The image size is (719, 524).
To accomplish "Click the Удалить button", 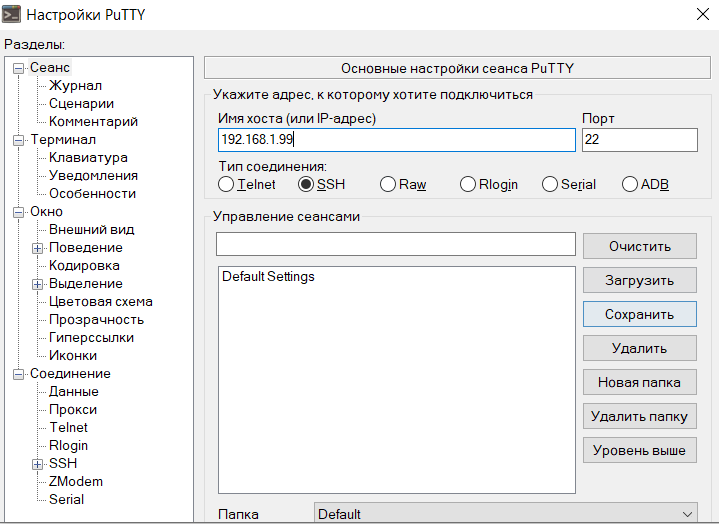I will [640, 348].
